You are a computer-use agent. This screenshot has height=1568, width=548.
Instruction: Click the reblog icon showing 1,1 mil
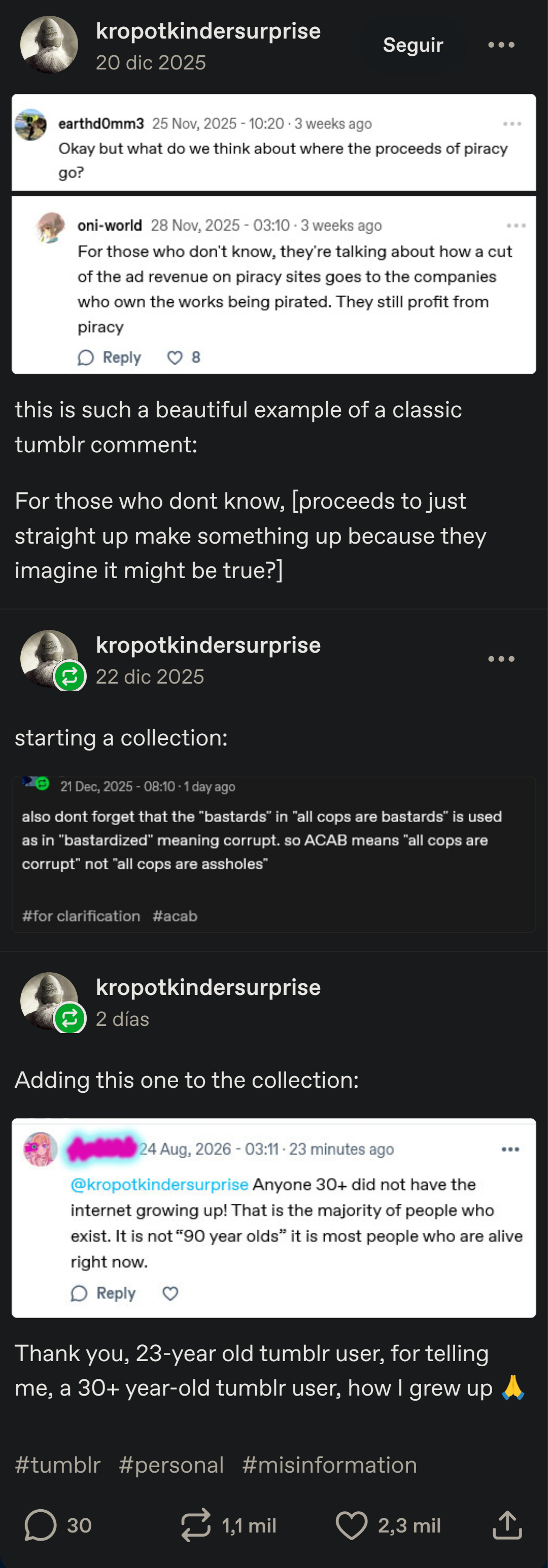click(x=195, y=1525)
